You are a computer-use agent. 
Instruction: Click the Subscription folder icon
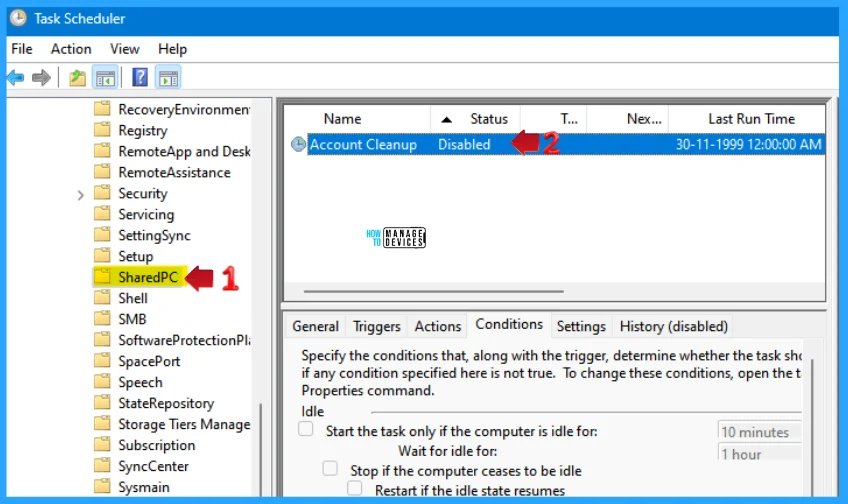(102, 445)
